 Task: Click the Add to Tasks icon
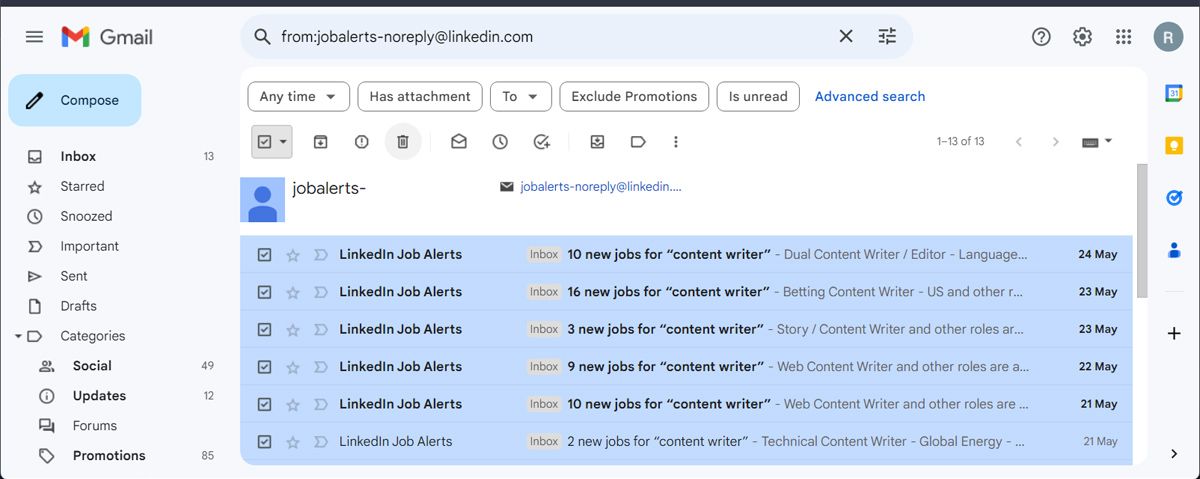542,142
